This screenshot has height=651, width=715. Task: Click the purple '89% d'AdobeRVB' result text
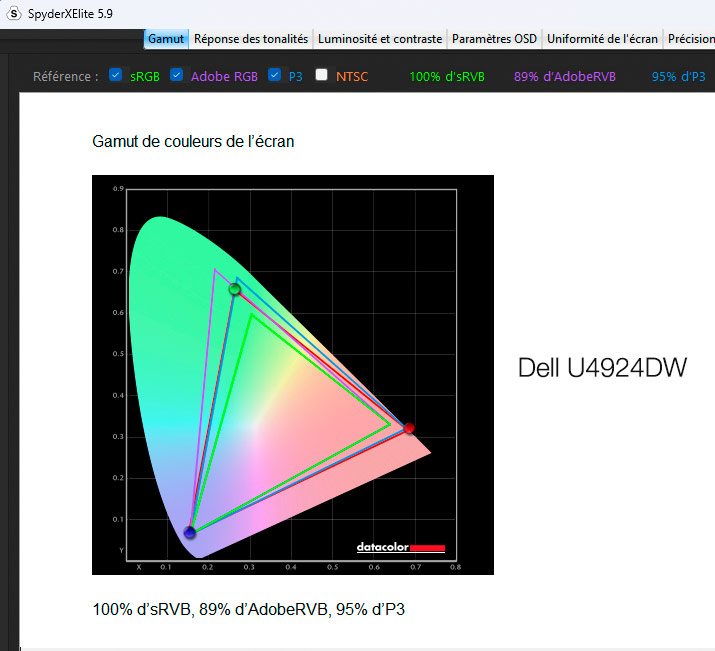[x=565, y=77]
